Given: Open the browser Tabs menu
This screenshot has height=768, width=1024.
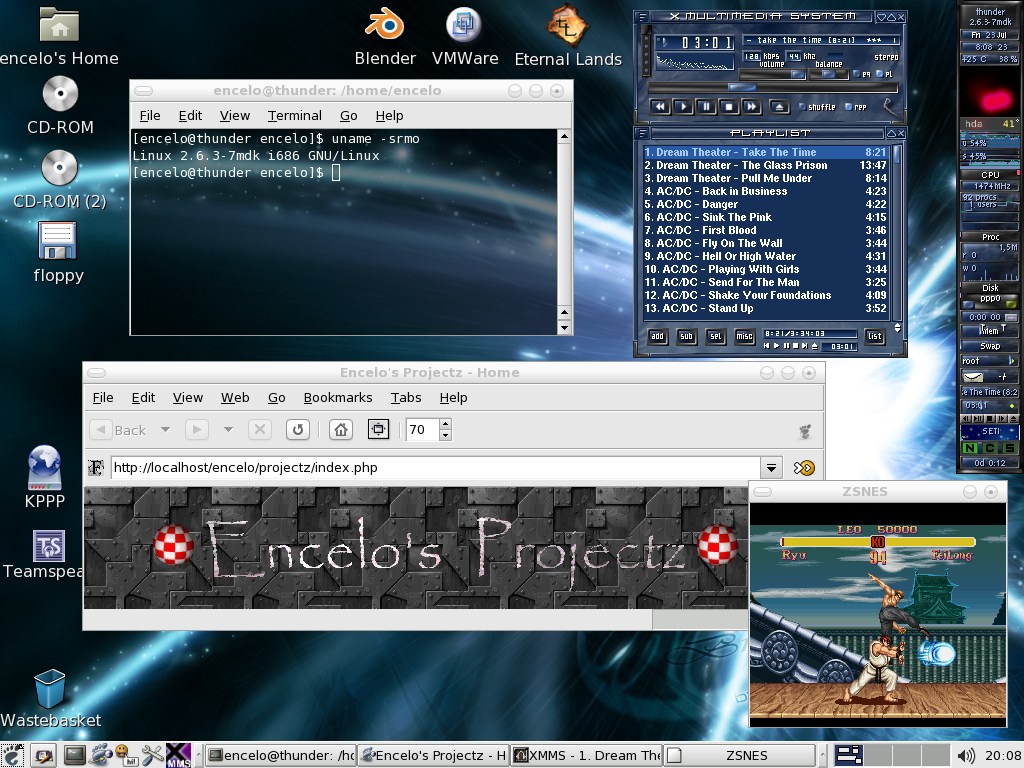Looking at the screenshot, I should tap(406, 398).
